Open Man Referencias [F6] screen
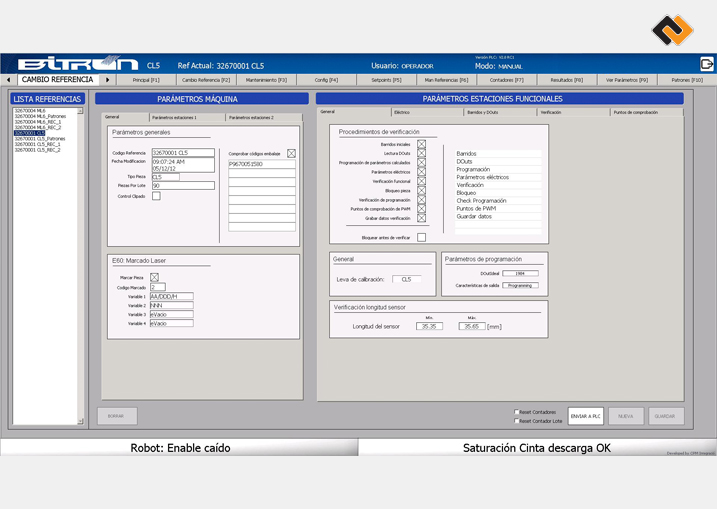 tap(446, 80)
